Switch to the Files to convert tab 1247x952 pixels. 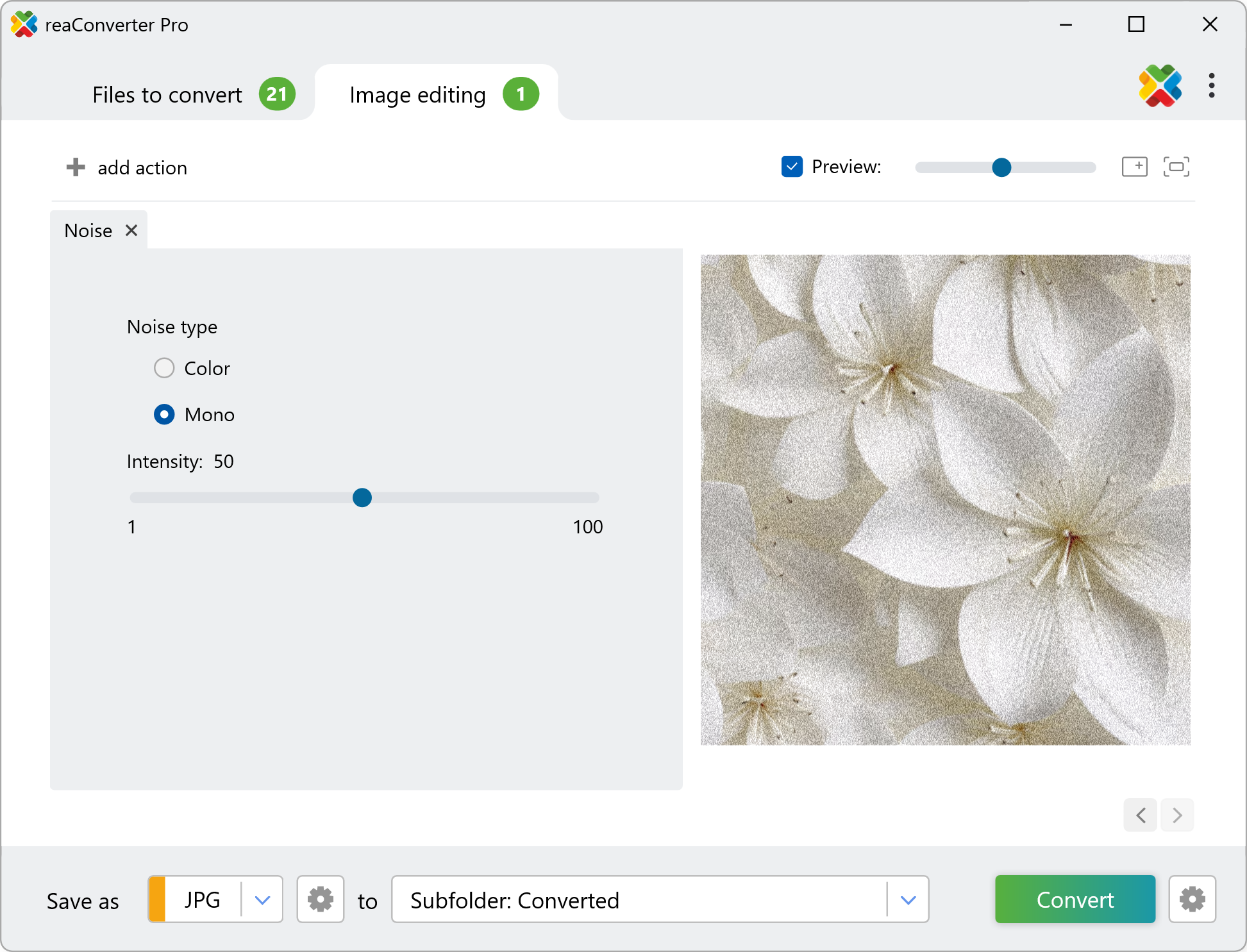coord(167,95)
